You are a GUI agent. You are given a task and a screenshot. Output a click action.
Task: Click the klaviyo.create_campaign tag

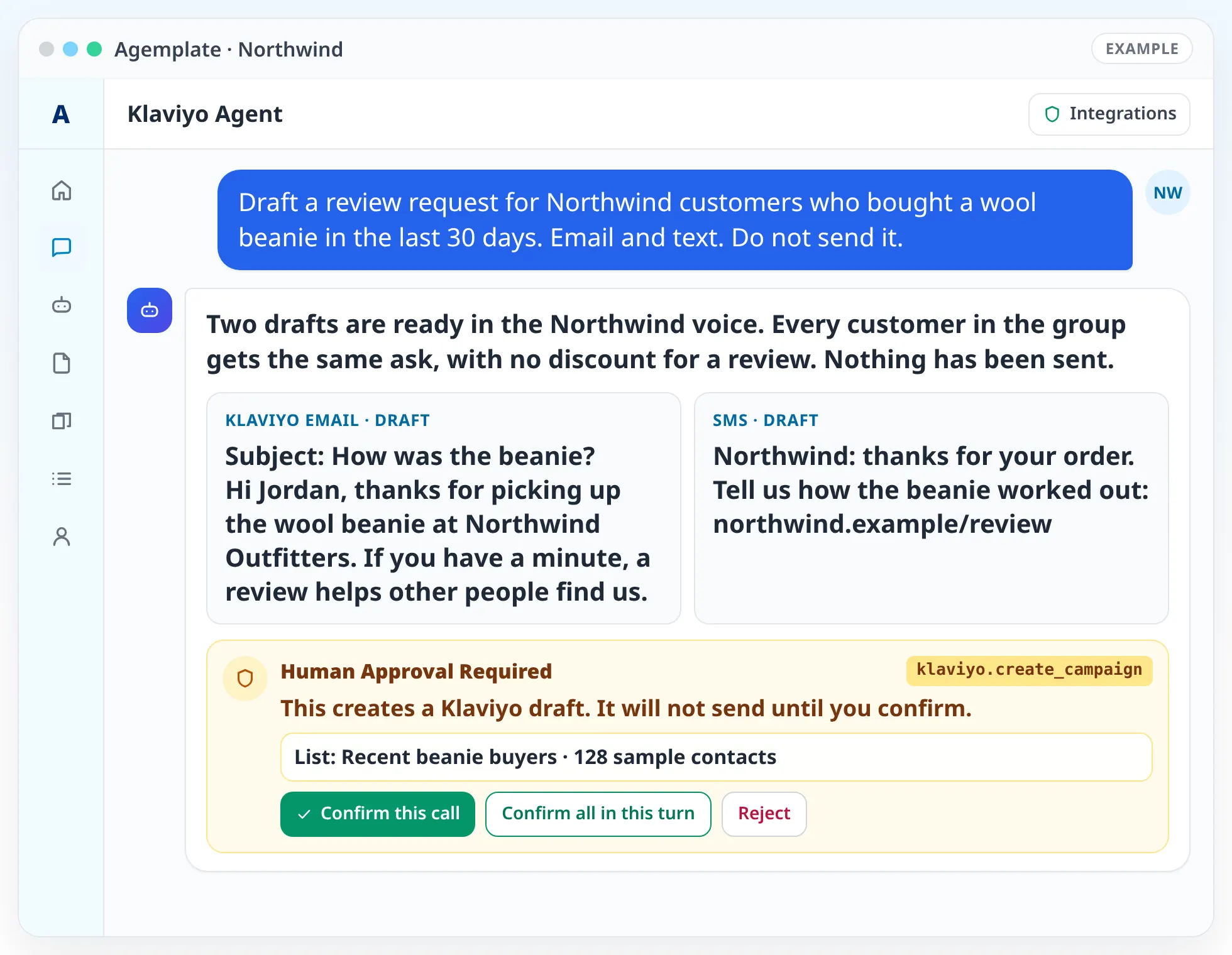[x=1030, y=670]
